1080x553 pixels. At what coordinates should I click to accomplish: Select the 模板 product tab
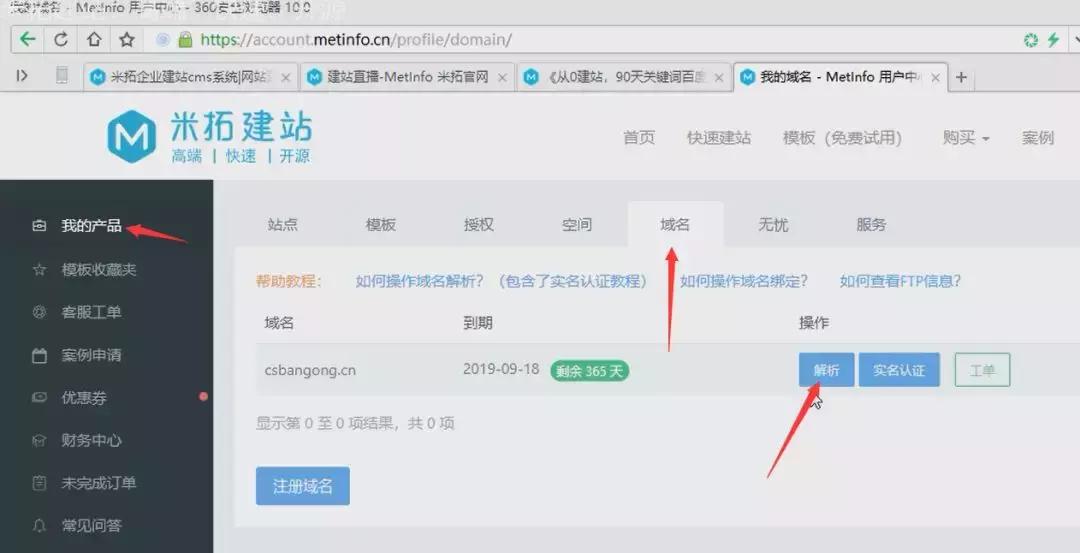click(x=380, y=225)
